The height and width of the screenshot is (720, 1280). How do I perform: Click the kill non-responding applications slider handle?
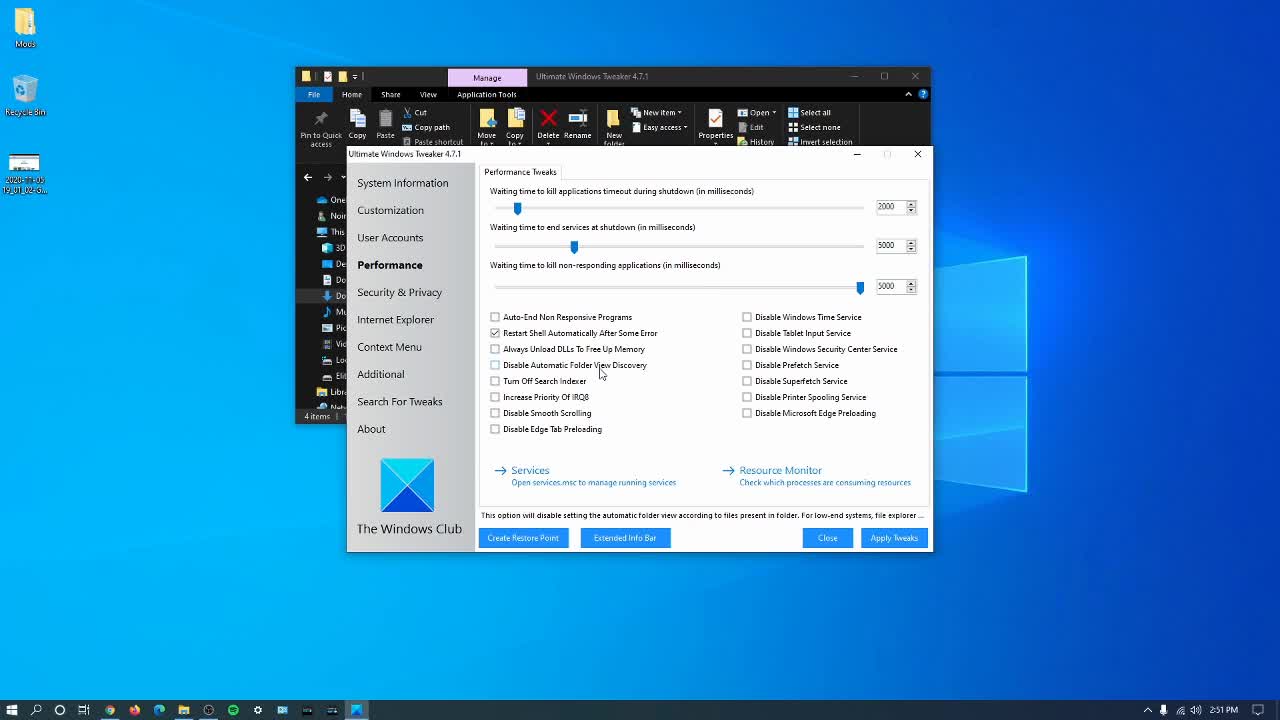click(x=860, y=287)
